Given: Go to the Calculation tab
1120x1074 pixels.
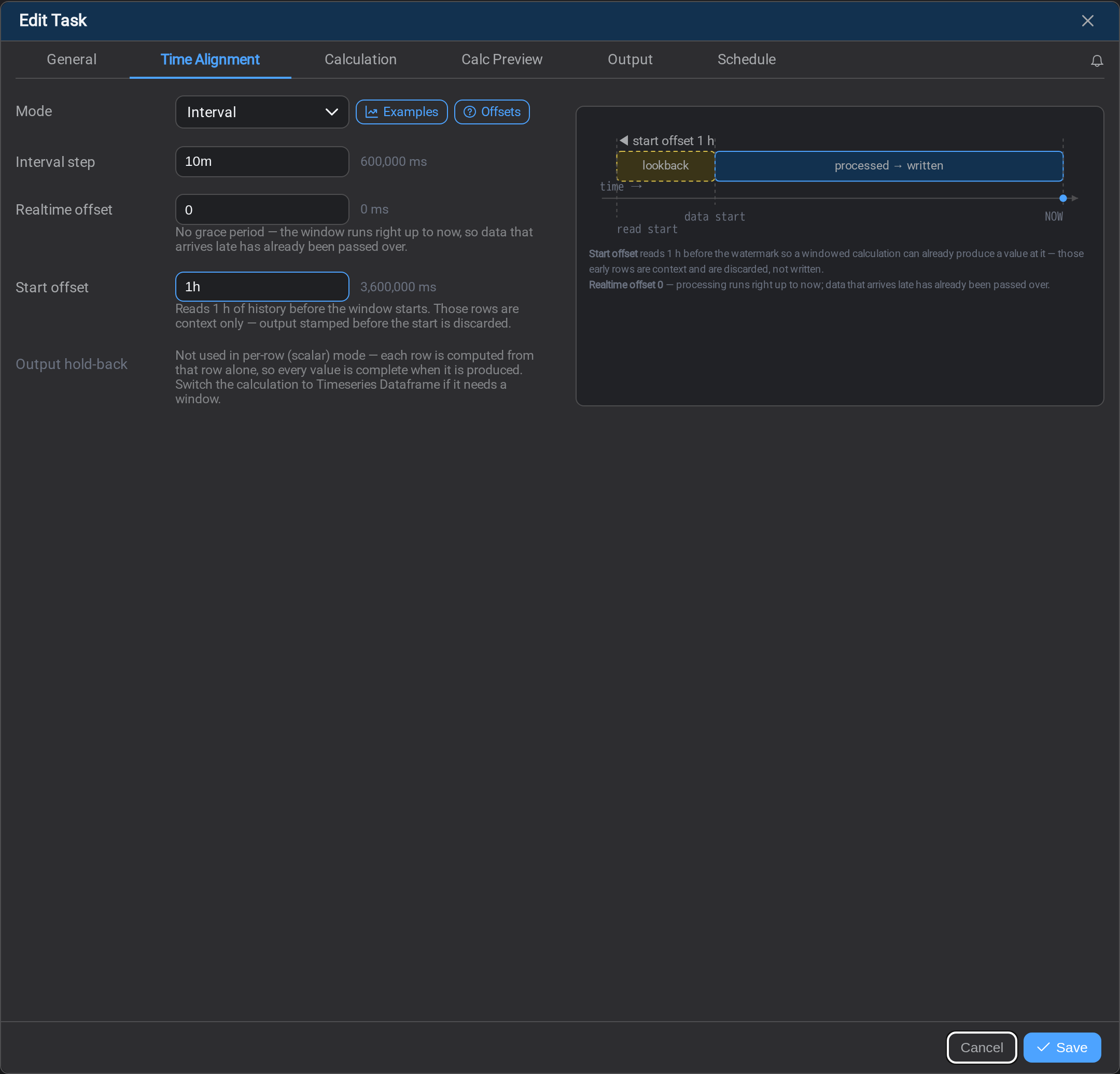Looking at the screenshot, I should click(360, 60).
